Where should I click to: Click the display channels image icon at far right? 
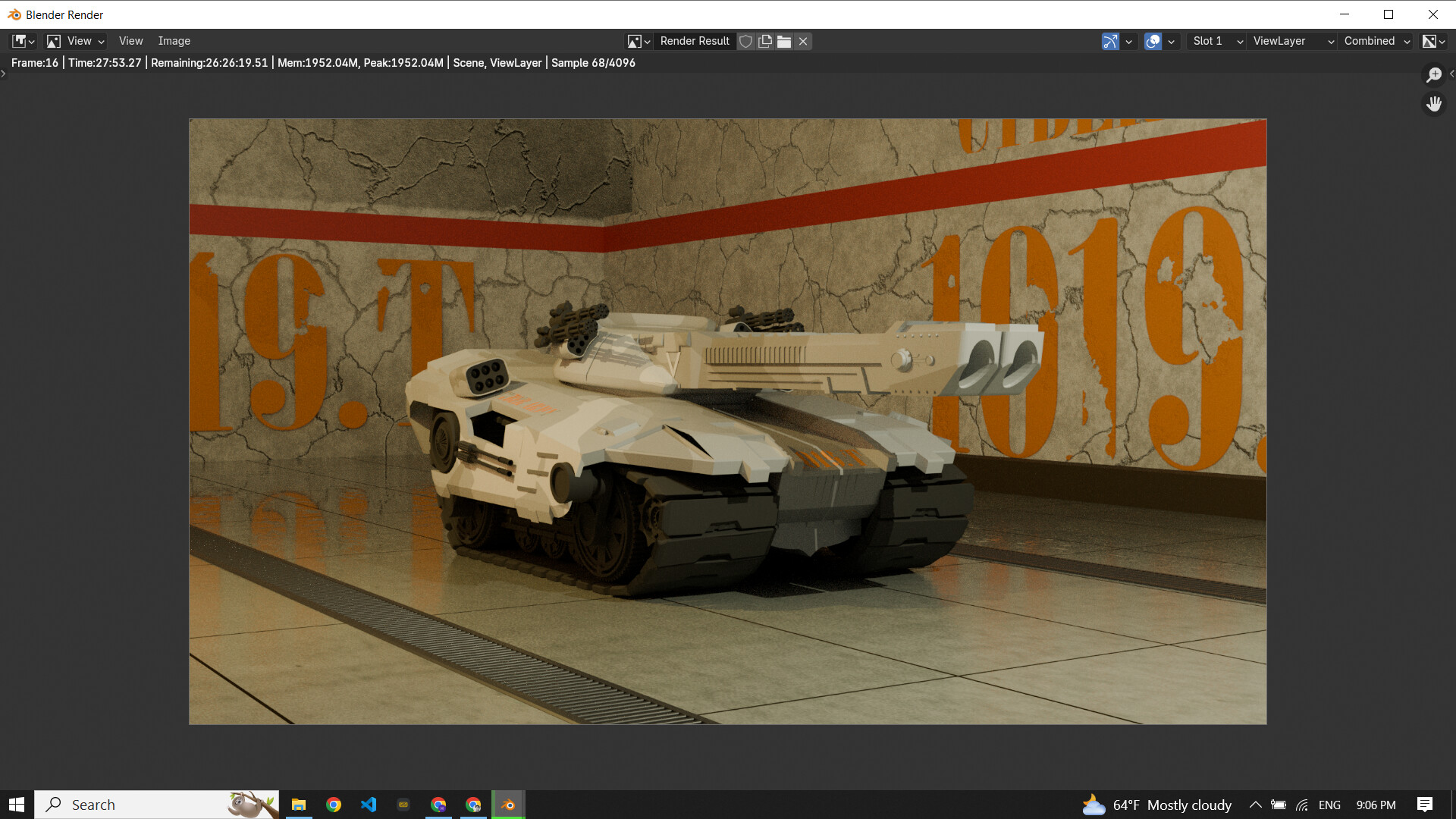coord(1430,41)
